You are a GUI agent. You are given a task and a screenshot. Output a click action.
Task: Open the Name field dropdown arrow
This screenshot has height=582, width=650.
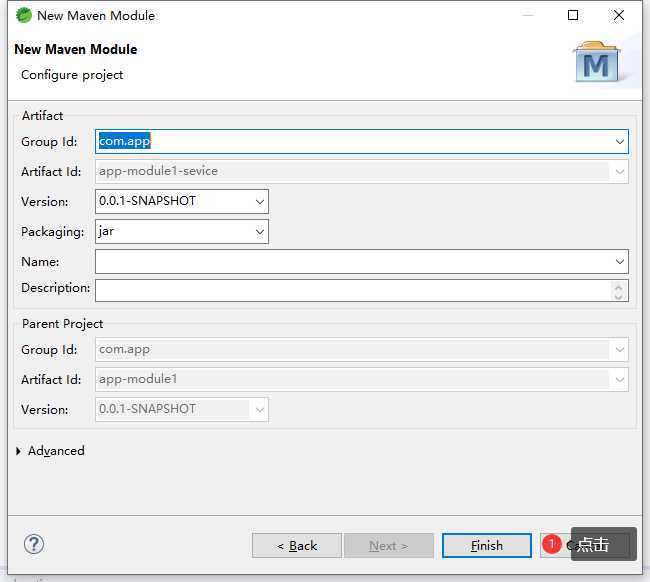click(619, 262)
